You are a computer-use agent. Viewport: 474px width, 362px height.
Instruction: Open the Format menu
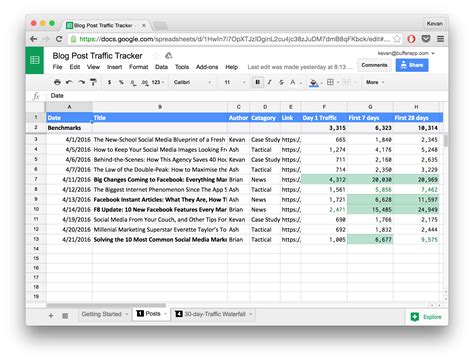(138, 67)
